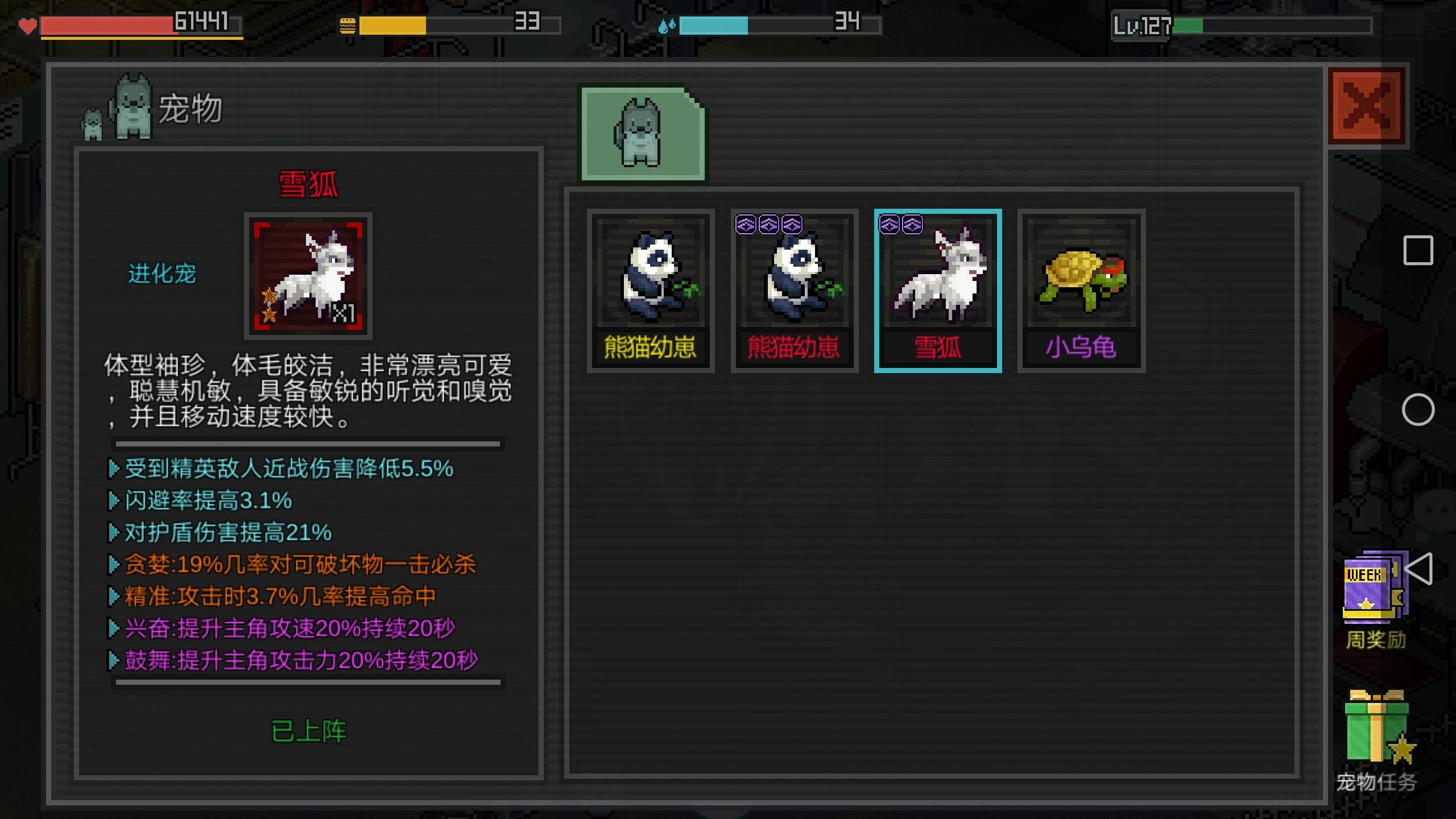Select the red 熊猫幼崽 pet card
This screenshot has height=819, width=1456.
[794, 291]
